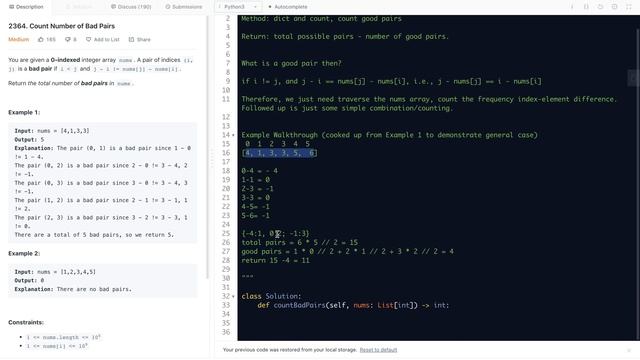Dismiss the restored code notification
The image size is (640, 360).
click(x=629, y=350)
